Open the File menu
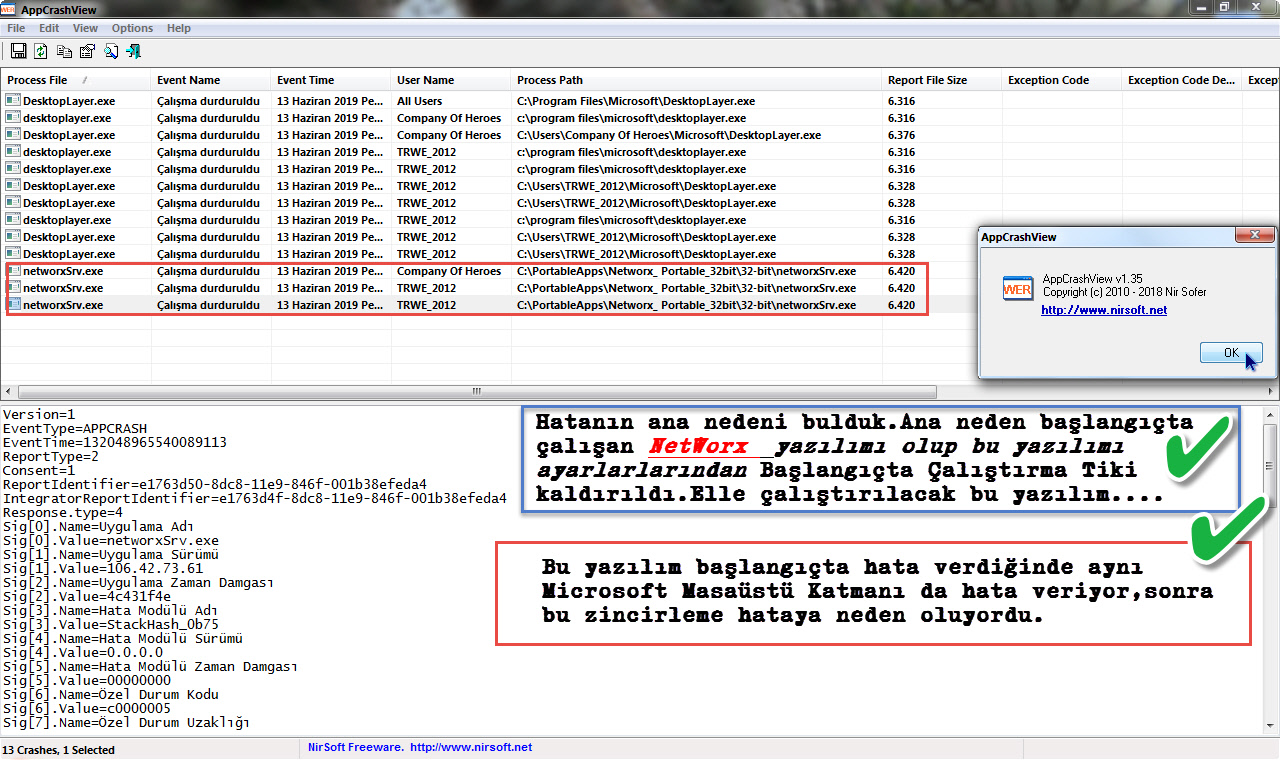 tap(16, 28)
